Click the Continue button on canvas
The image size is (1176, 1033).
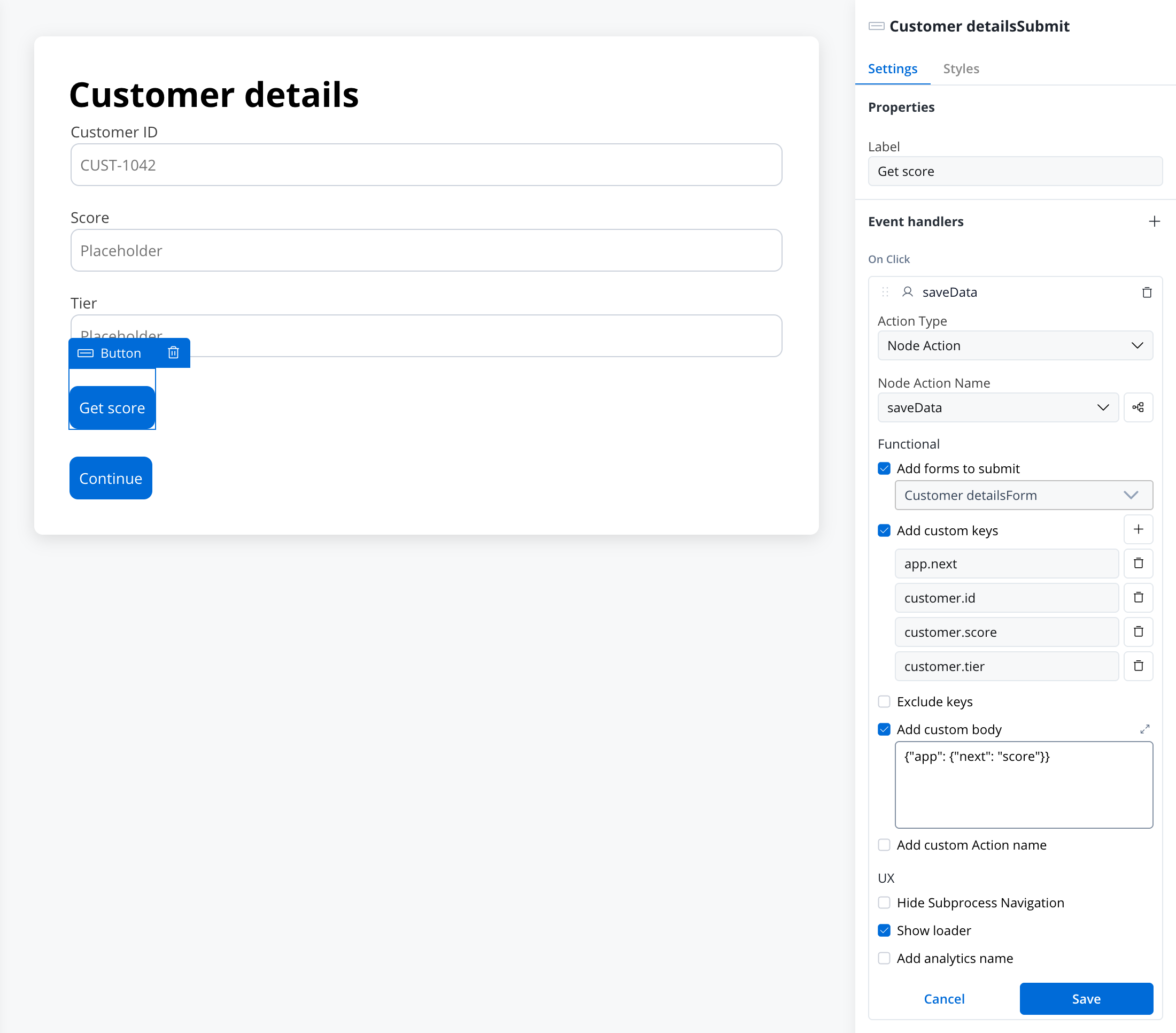tap(111, 478)
